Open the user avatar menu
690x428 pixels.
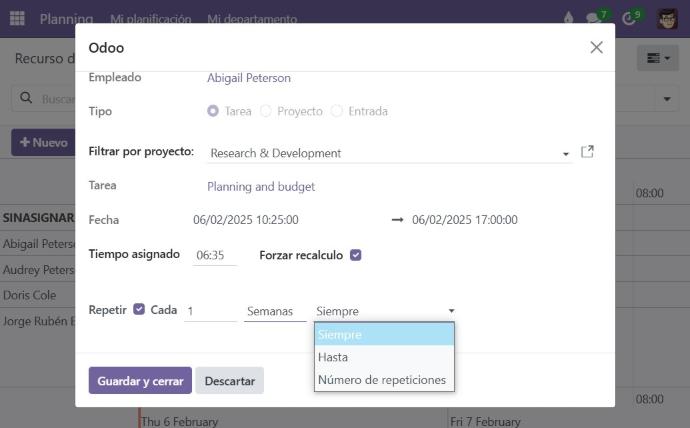667,18
